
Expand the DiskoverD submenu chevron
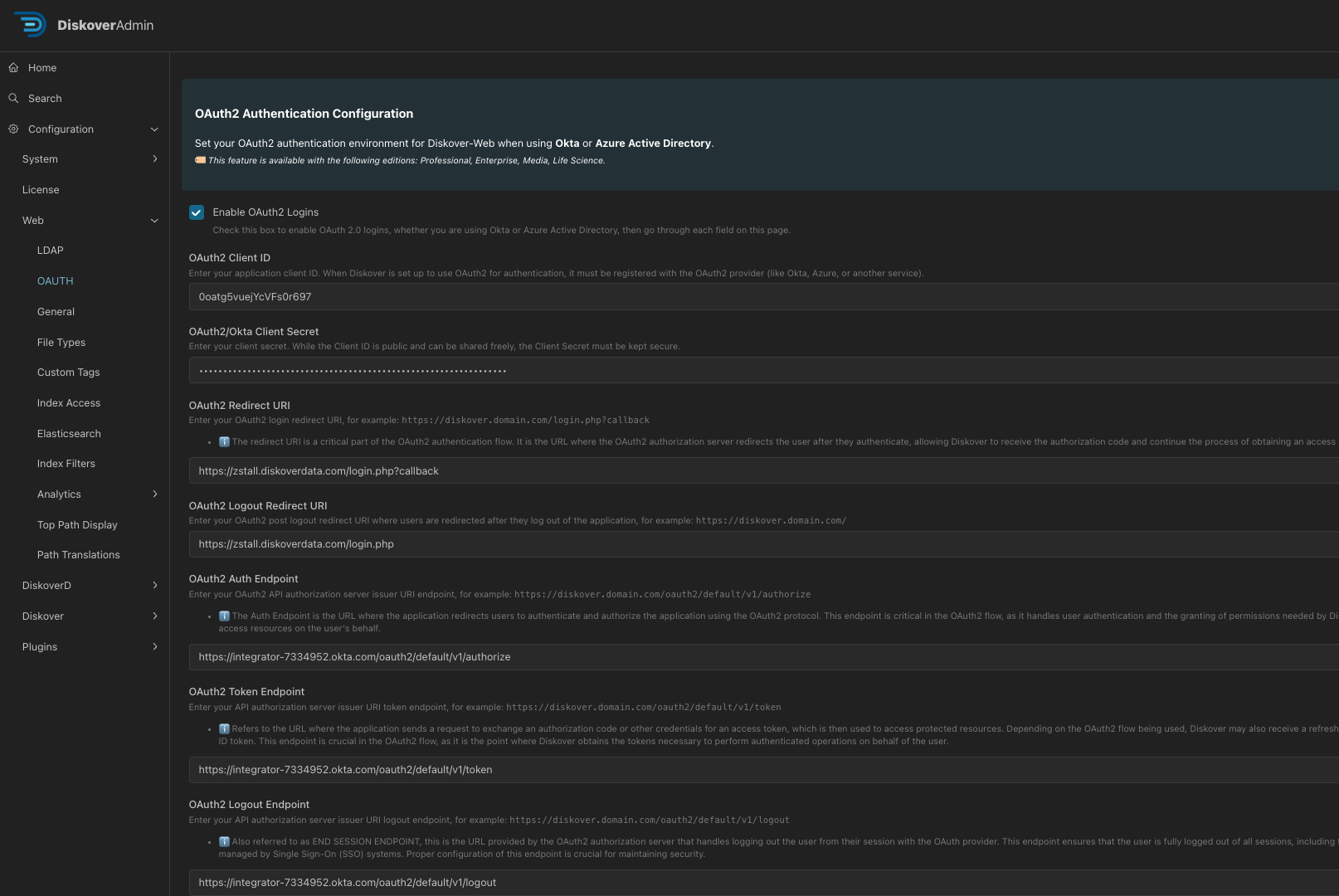155,585
